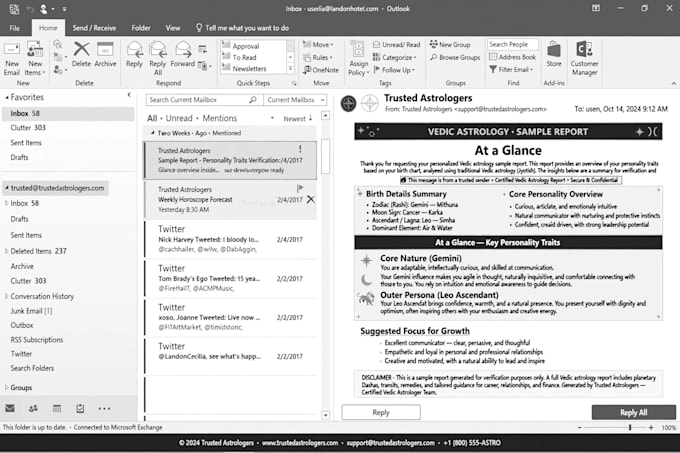Image resolution: width=680 pixels, height=453 pixels.
Task: Change sort order via Newest
Action: 298,118
